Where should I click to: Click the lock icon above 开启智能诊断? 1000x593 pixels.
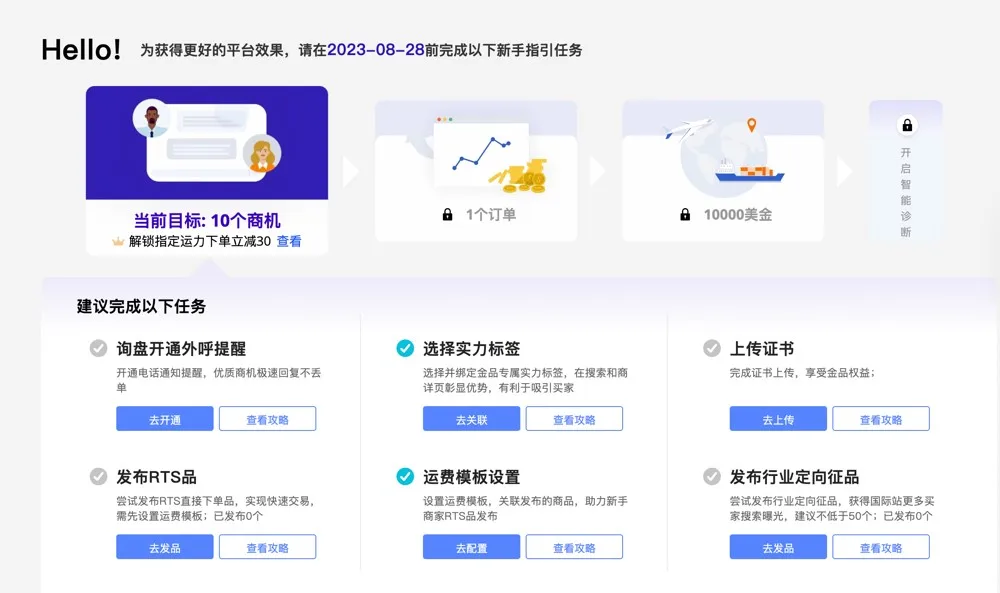point(907,125)
